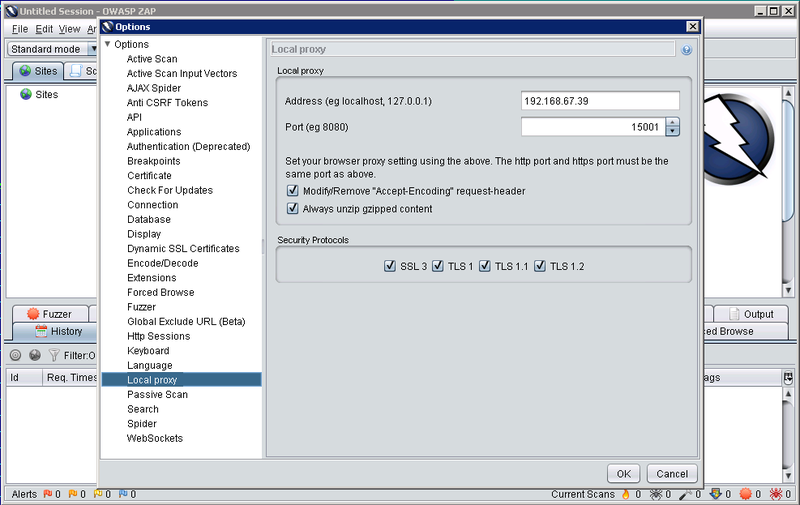Select Active Scan Input Vectors option
800x505 pixels.
182,73
